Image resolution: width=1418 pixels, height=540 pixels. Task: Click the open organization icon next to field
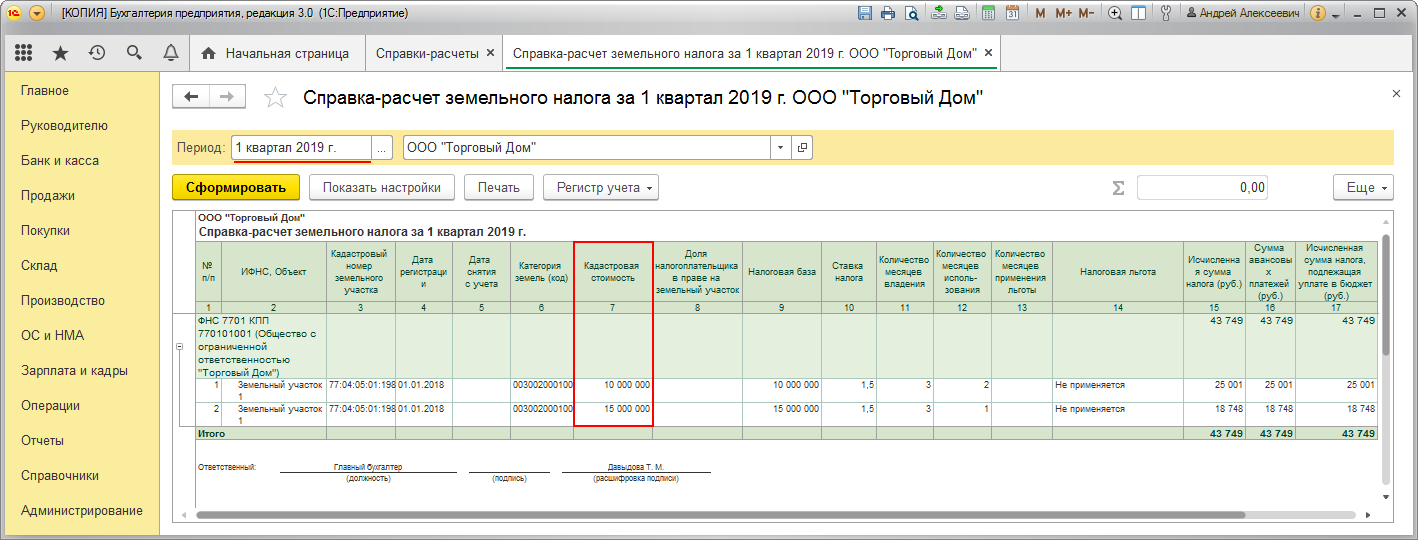pyautogui.click(x=802, y=148)
